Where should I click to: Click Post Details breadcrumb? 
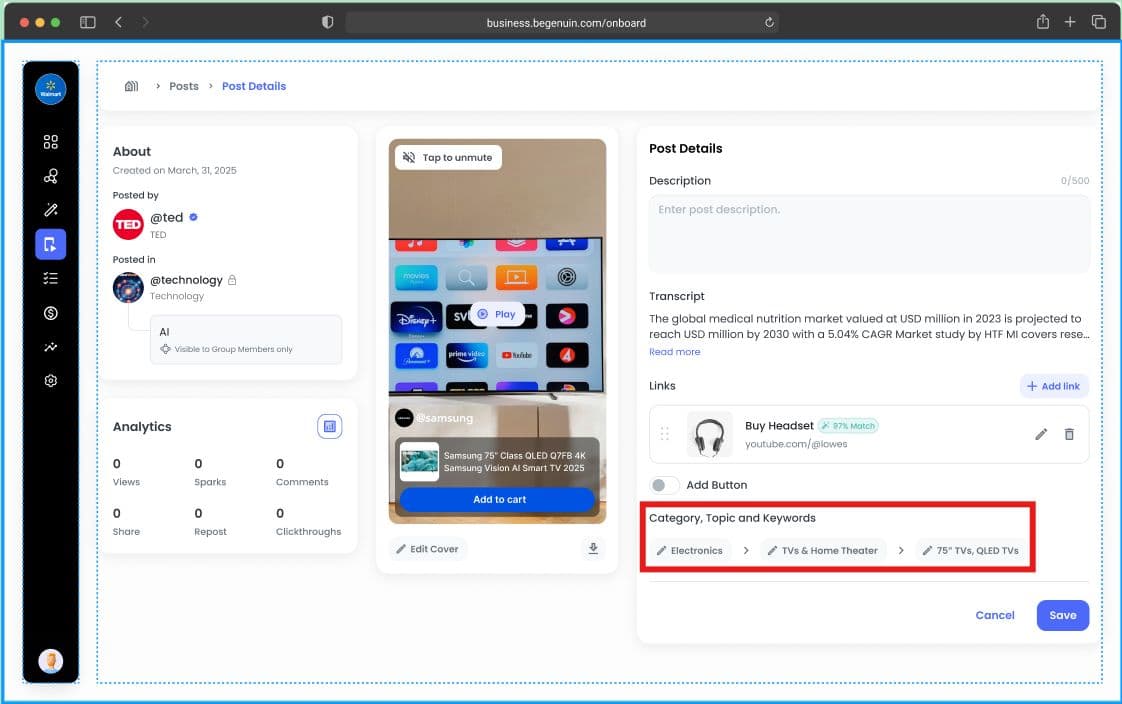point(254,86)
